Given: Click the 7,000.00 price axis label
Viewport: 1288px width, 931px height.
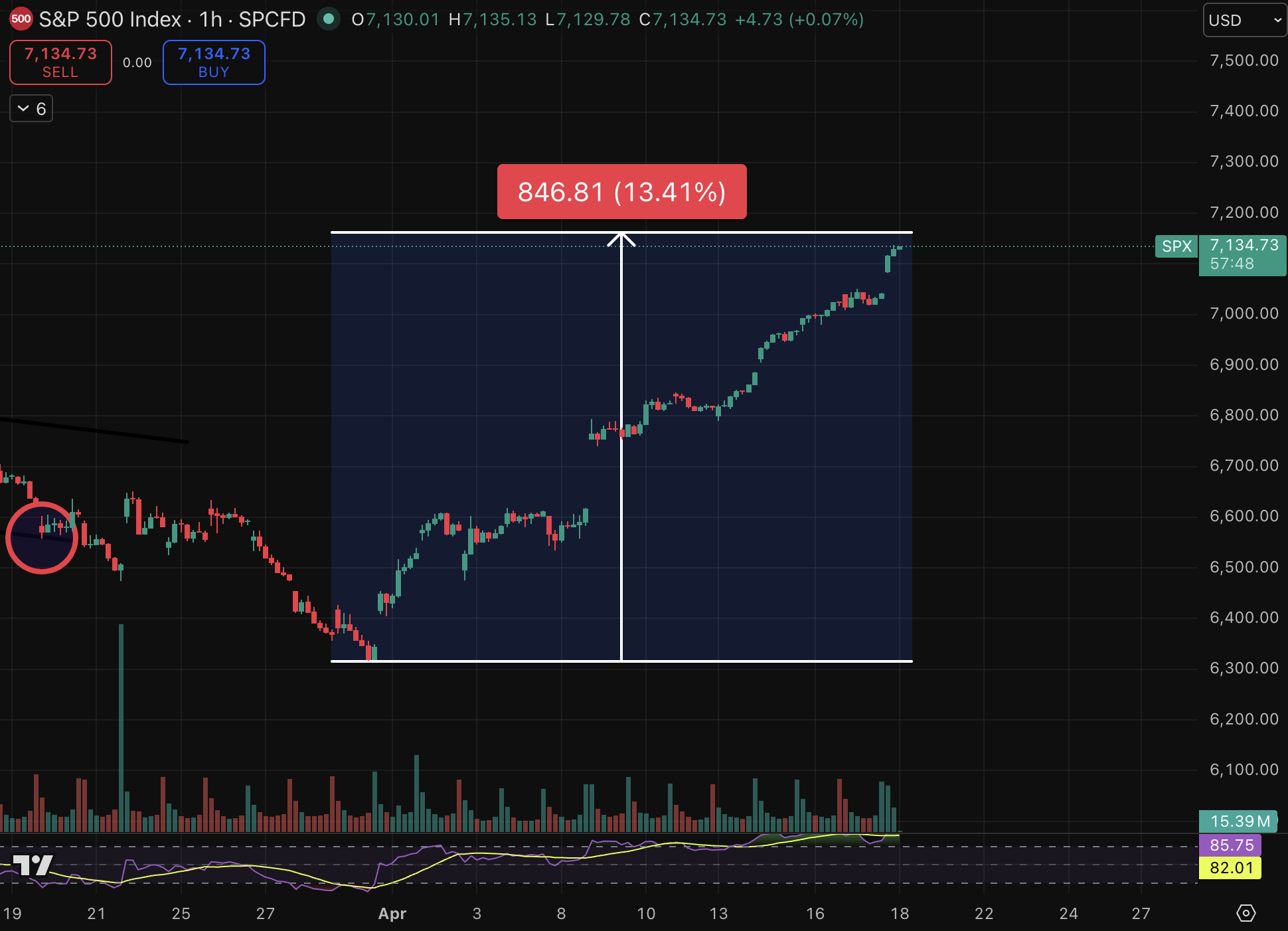Looking at the screenshot, I should click(x=1244, y=313).
